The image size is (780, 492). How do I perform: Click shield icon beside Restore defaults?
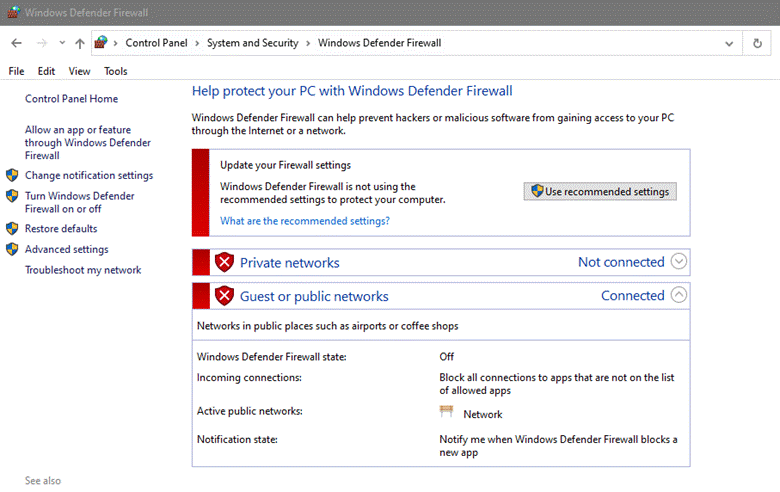coord(12,228)
